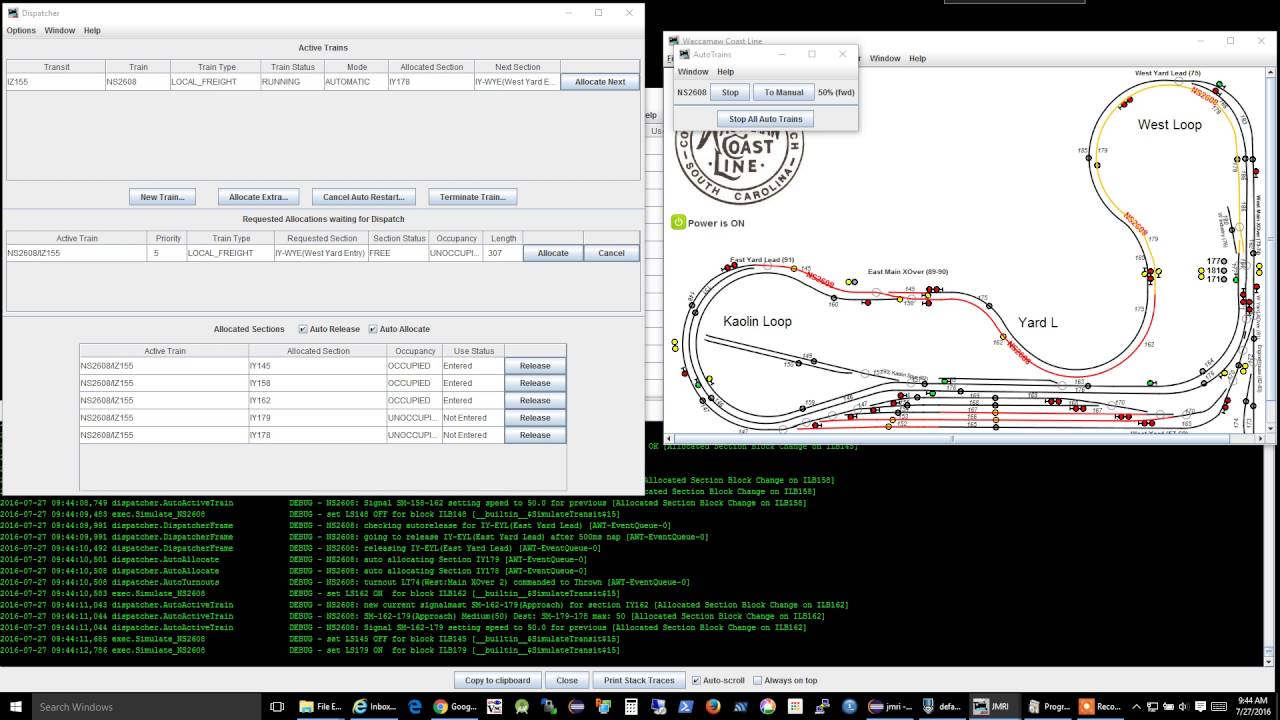Enable the Always on top checkbox
Image resolution: width=1280 pixels, height=720 pixels.
tap(757, 680)
